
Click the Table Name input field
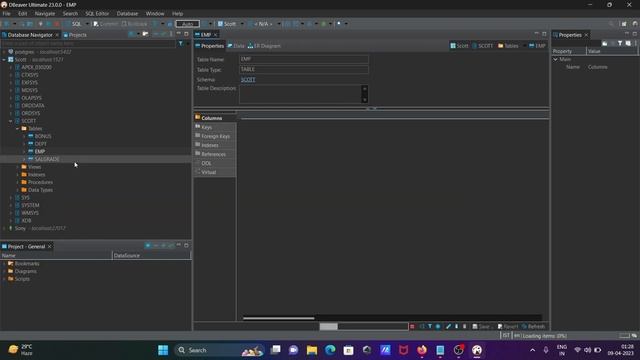[x=304, y=60]
